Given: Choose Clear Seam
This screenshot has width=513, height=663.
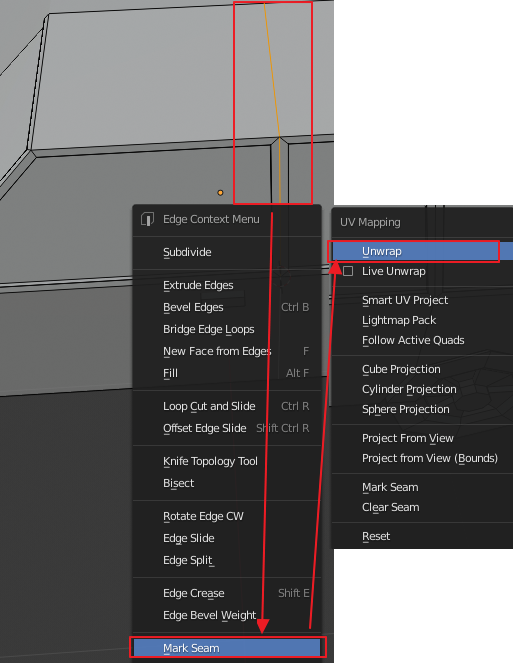Looking at the screenshot, I should [422, 507].
